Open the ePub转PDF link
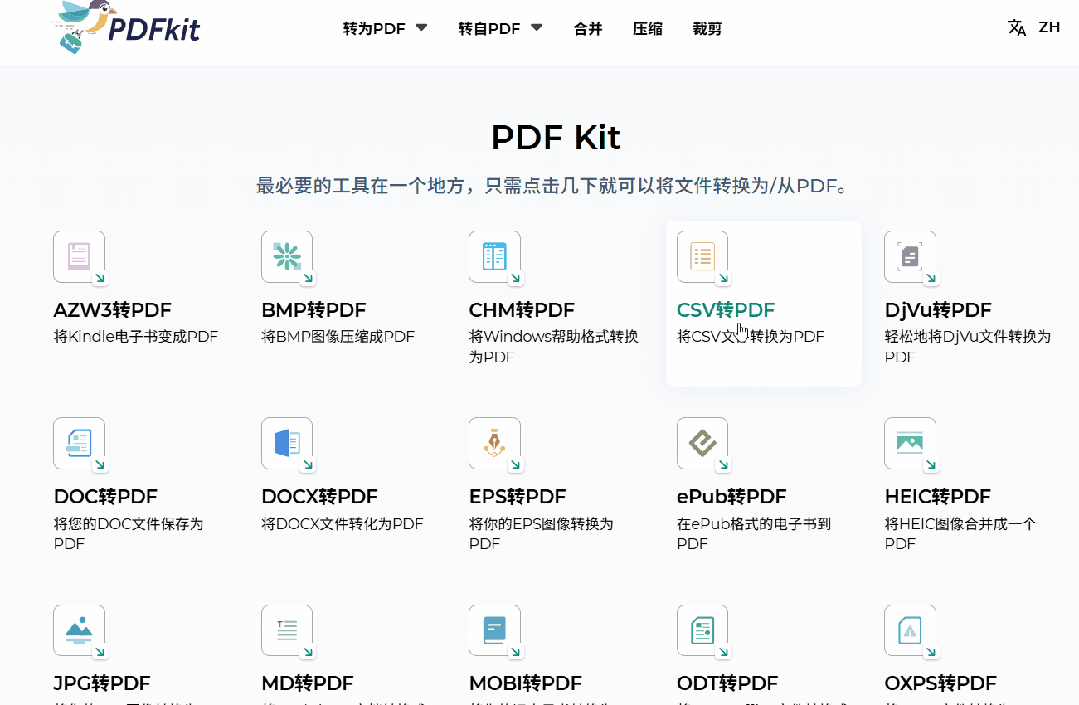The image size is (1079, 705). pos(731,497)
